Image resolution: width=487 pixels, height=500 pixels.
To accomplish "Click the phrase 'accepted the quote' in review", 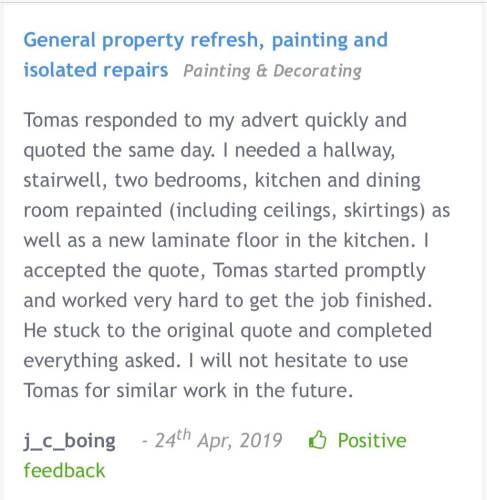I will pos(111,270).
